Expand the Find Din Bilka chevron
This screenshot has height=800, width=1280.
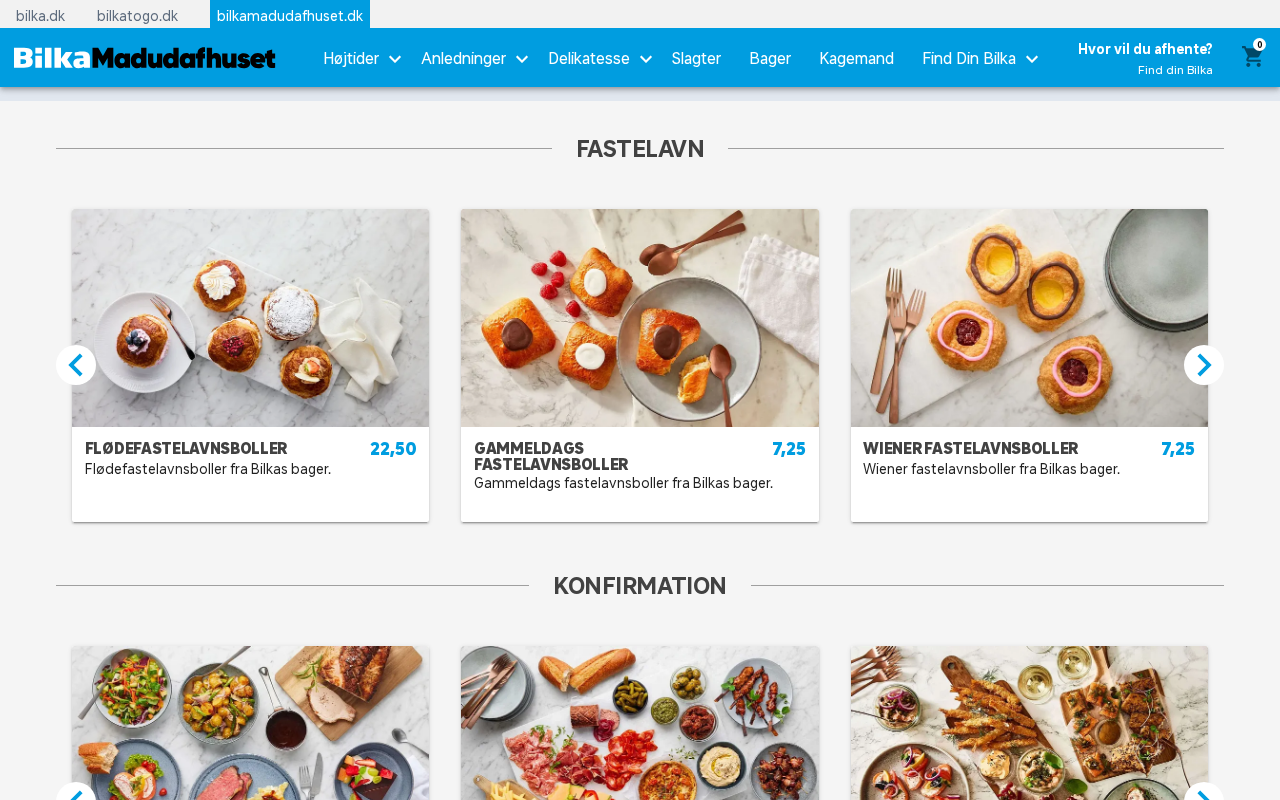click(1032, 59)
